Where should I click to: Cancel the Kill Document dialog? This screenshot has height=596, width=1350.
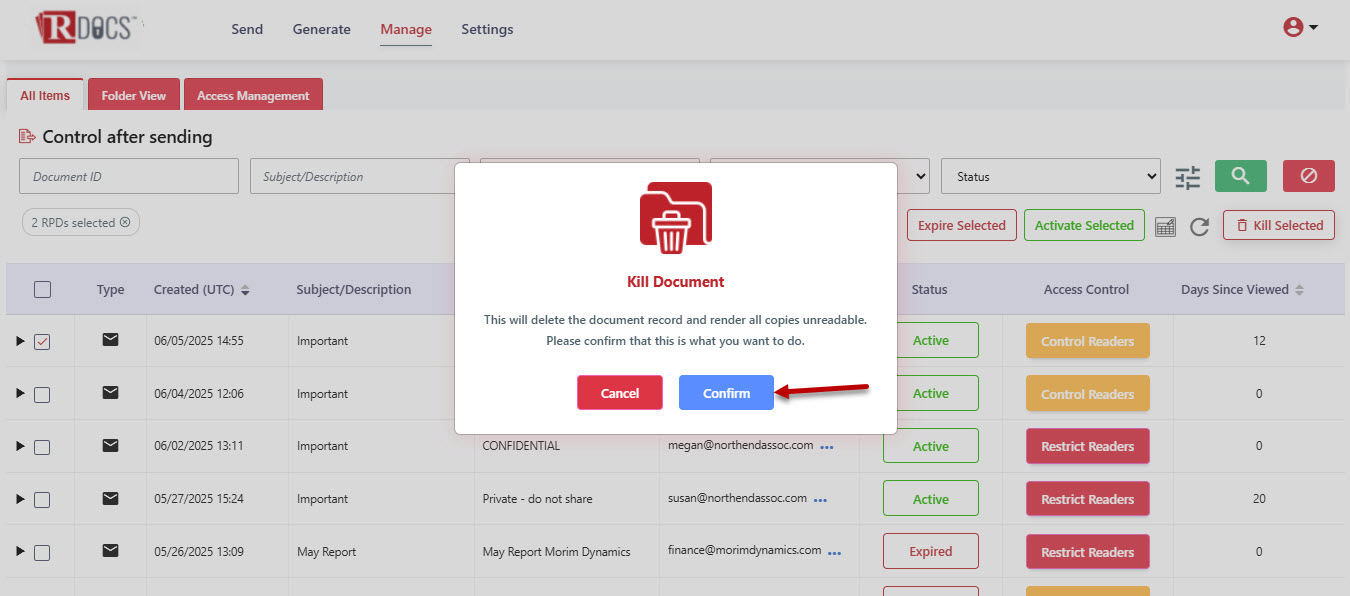[x=619, y=393]
